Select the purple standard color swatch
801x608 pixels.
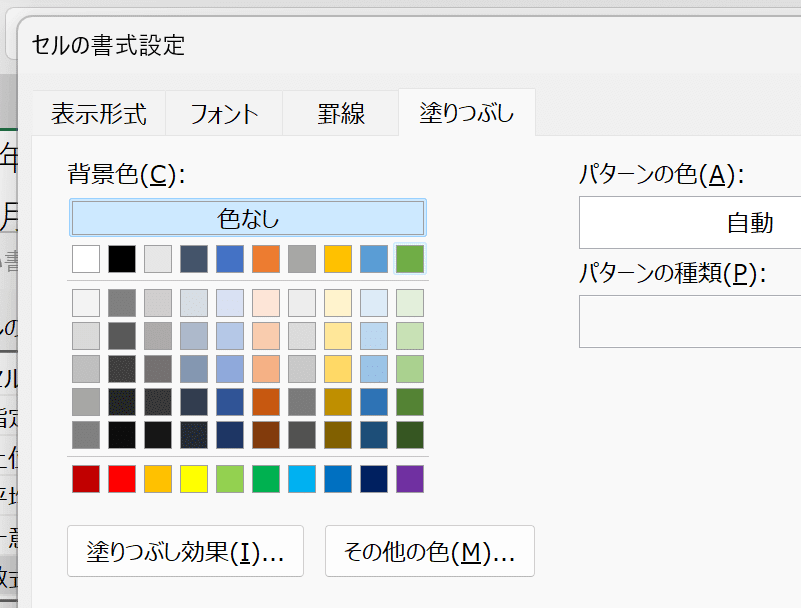coord(410,479)
